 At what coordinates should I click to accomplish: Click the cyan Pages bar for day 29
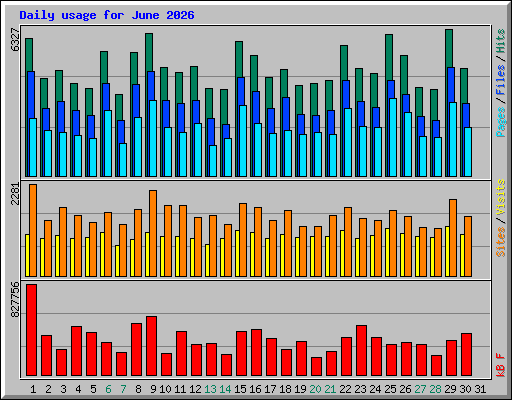(453, 139)
